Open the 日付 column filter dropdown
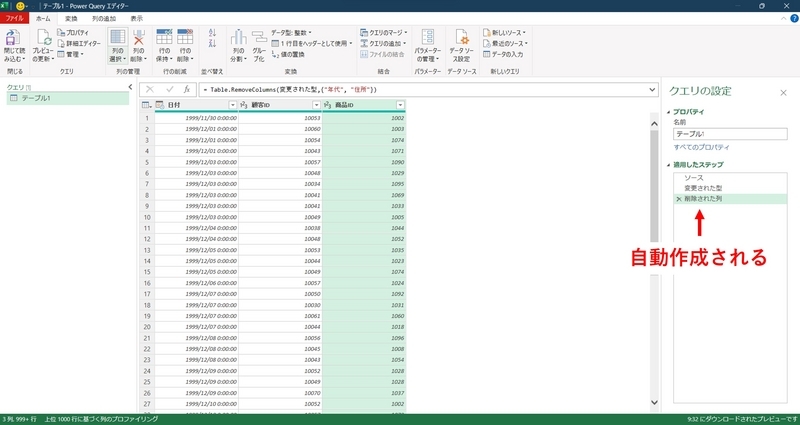800x425 pixels. click(233, 105)
